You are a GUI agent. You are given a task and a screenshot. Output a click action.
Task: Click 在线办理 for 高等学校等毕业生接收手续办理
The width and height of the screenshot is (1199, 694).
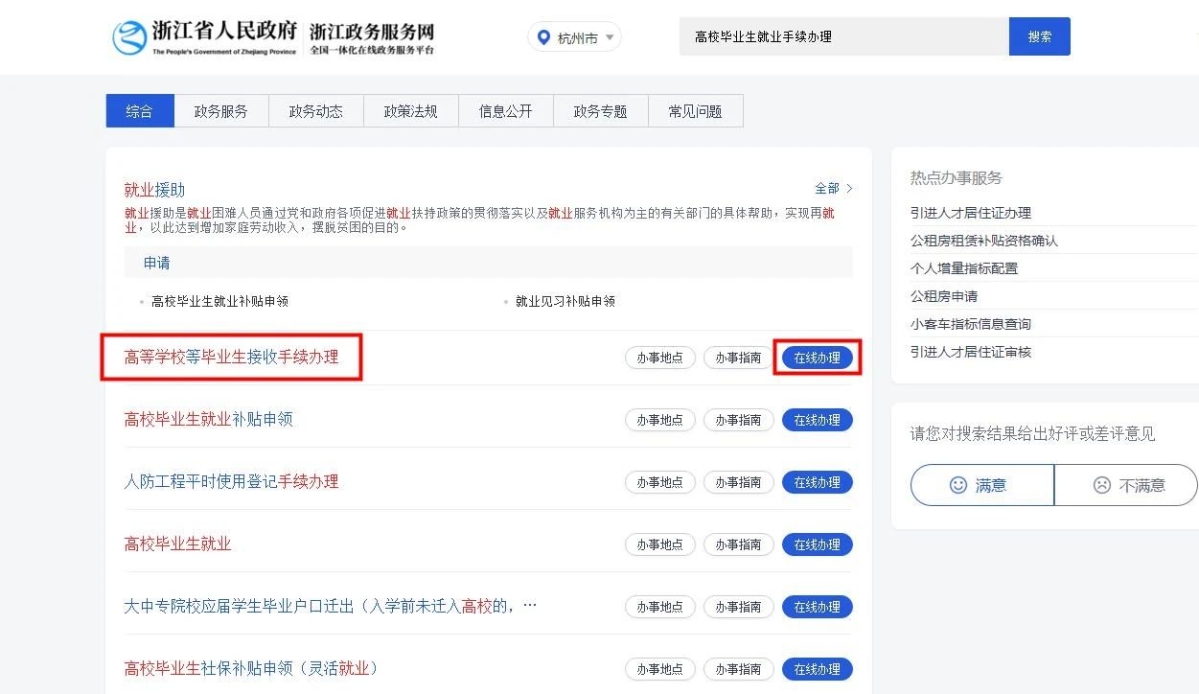817,358
